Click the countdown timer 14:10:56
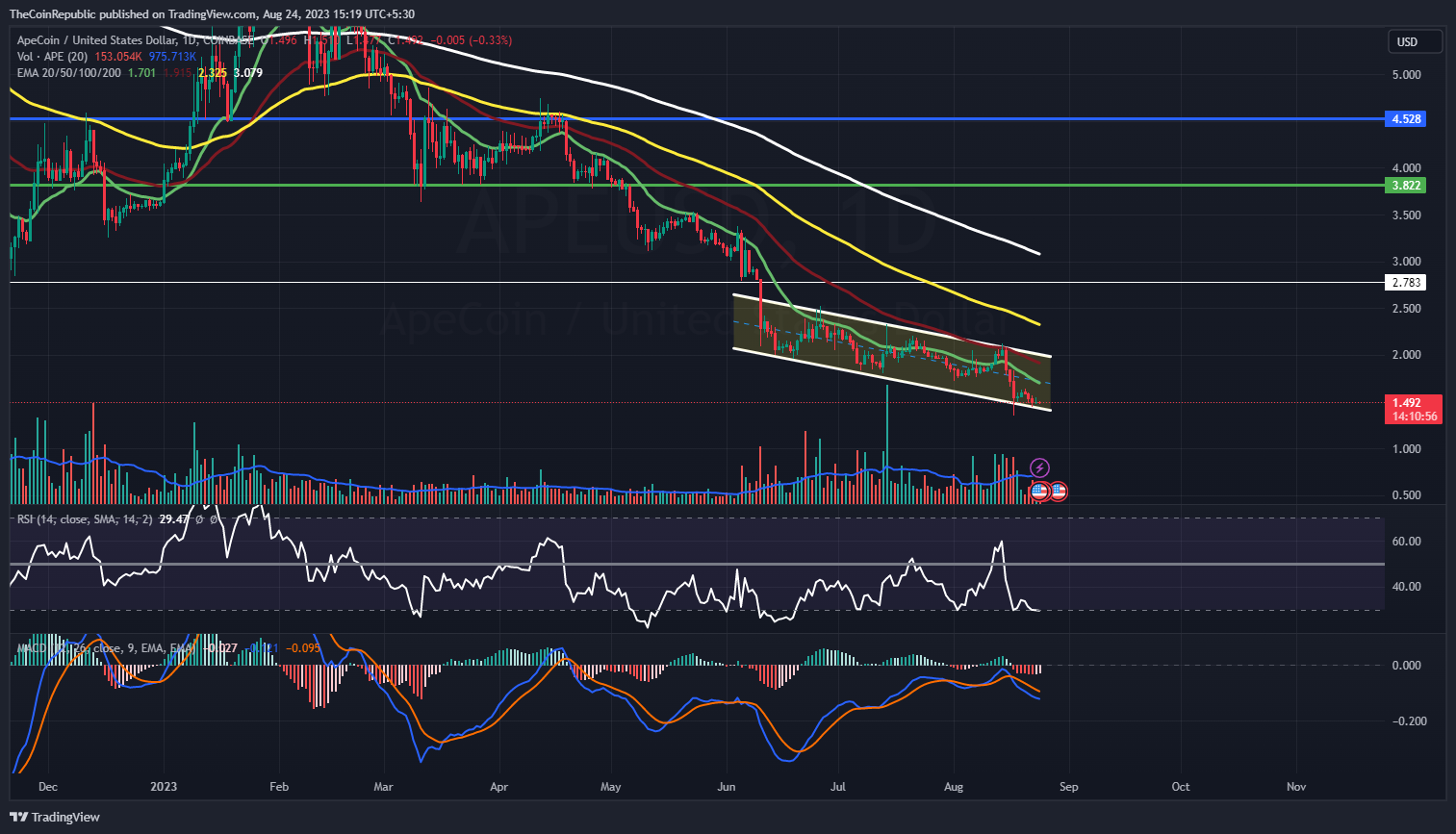Screen dimensions: 1456x834 [x=1415, y=417]
